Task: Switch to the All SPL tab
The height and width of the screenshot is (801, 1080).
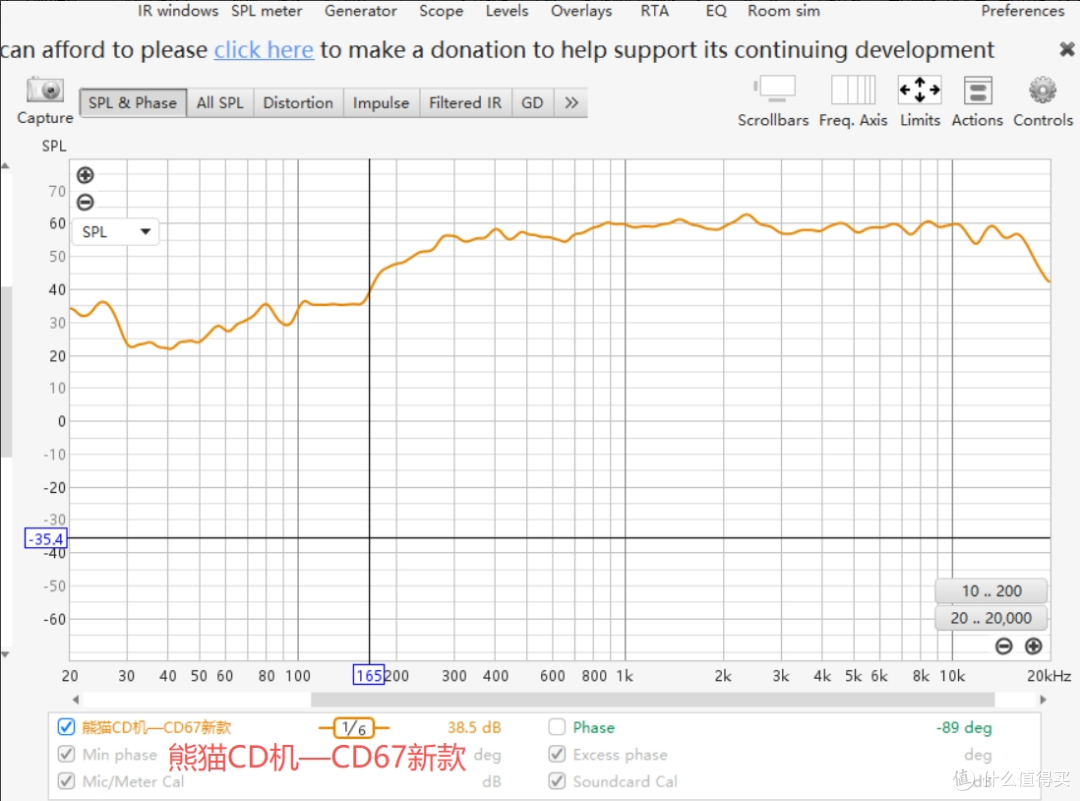Action: 220,103
